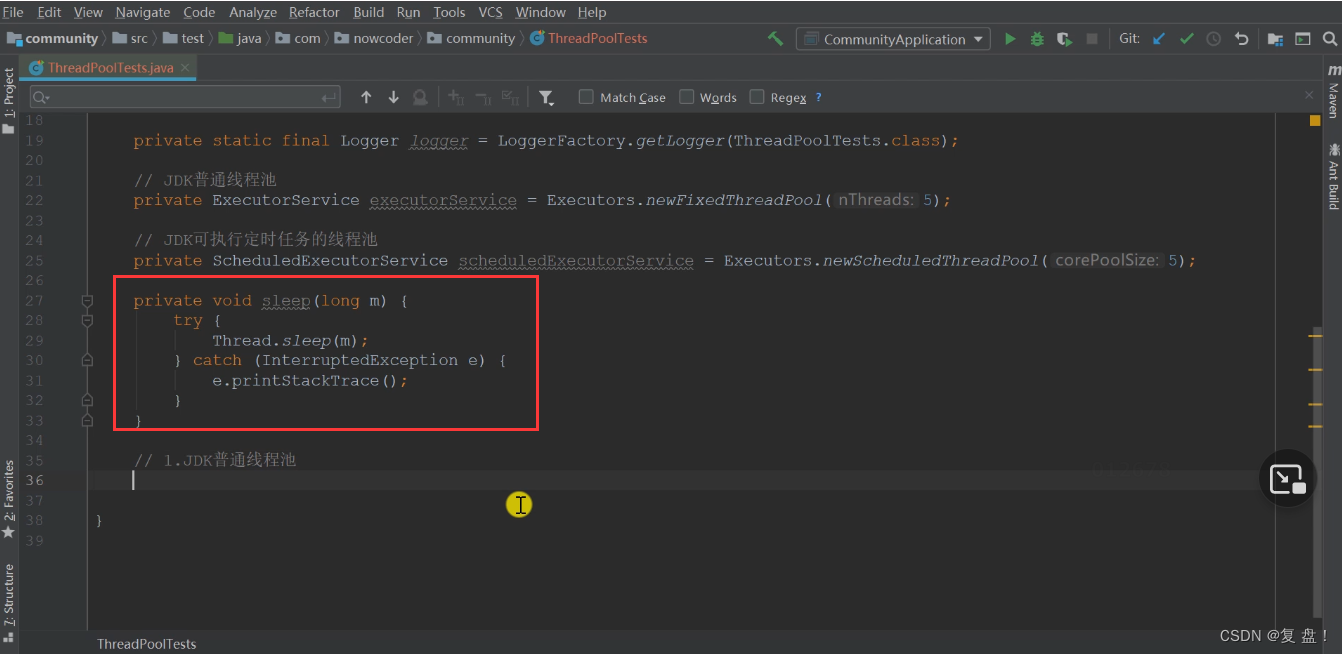The width and height of the screenshot is (1342, 654).
Task: Open the VCS menu
Action: coord(490,12)
